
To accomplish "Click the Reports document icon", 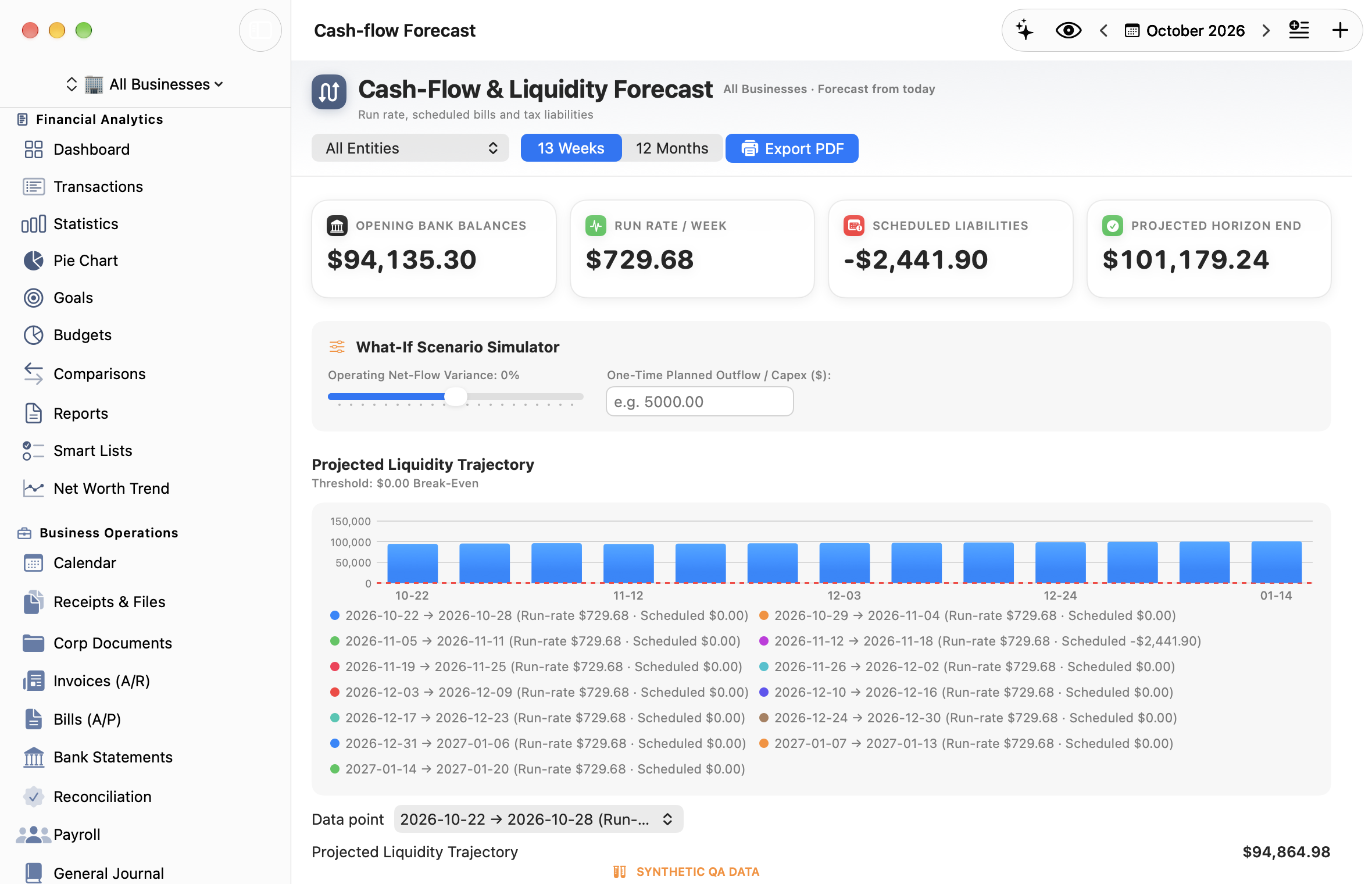I will pyautogui.click(x=34, y=414).
